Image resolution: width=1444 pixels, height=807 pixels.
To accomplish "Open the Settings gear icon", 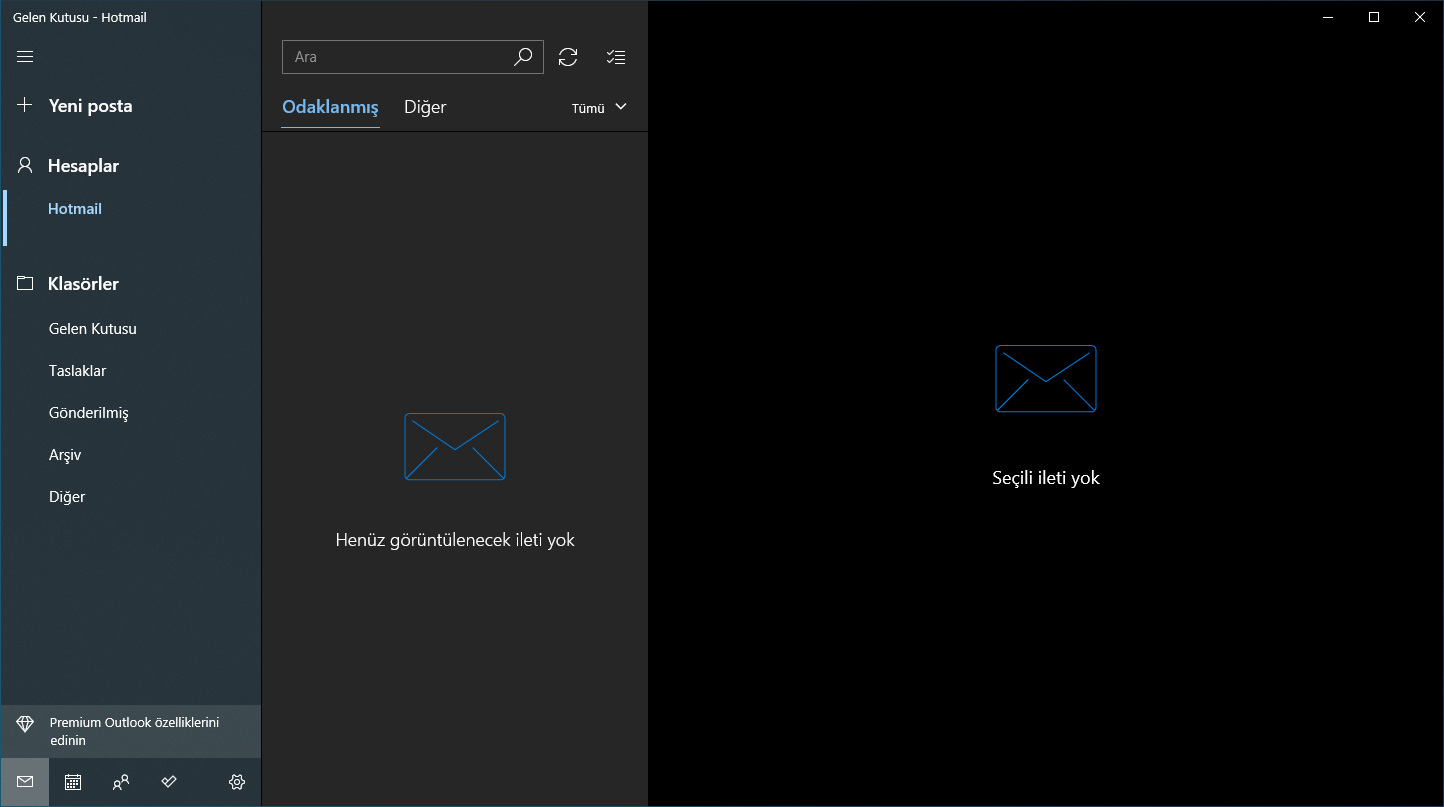I will coord(237,782).
